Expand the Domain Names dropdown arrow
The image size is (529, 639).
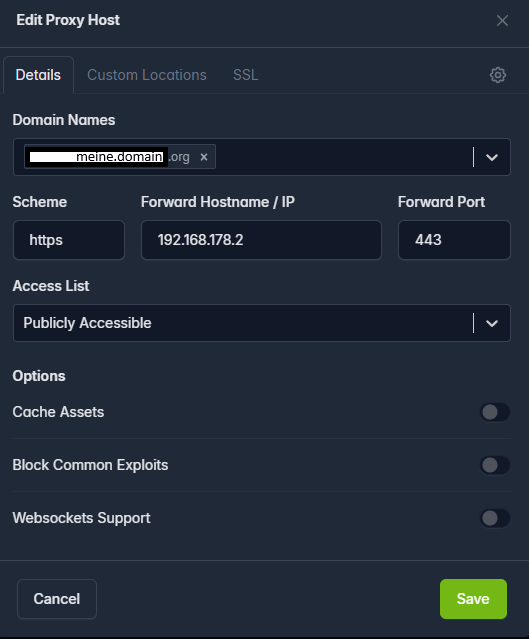click(x=492, y=157)
